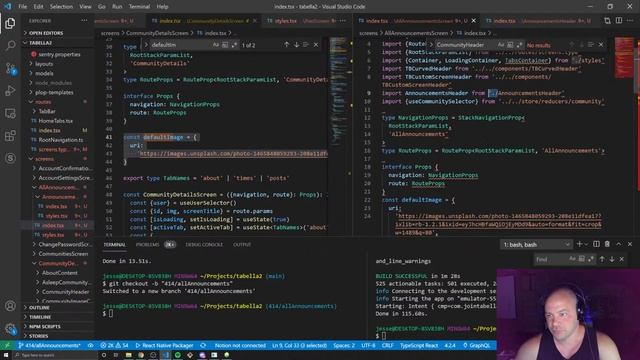The image size is (640, 360).
Task: Click the new terminal plus icon
Action: coord(579,244)
